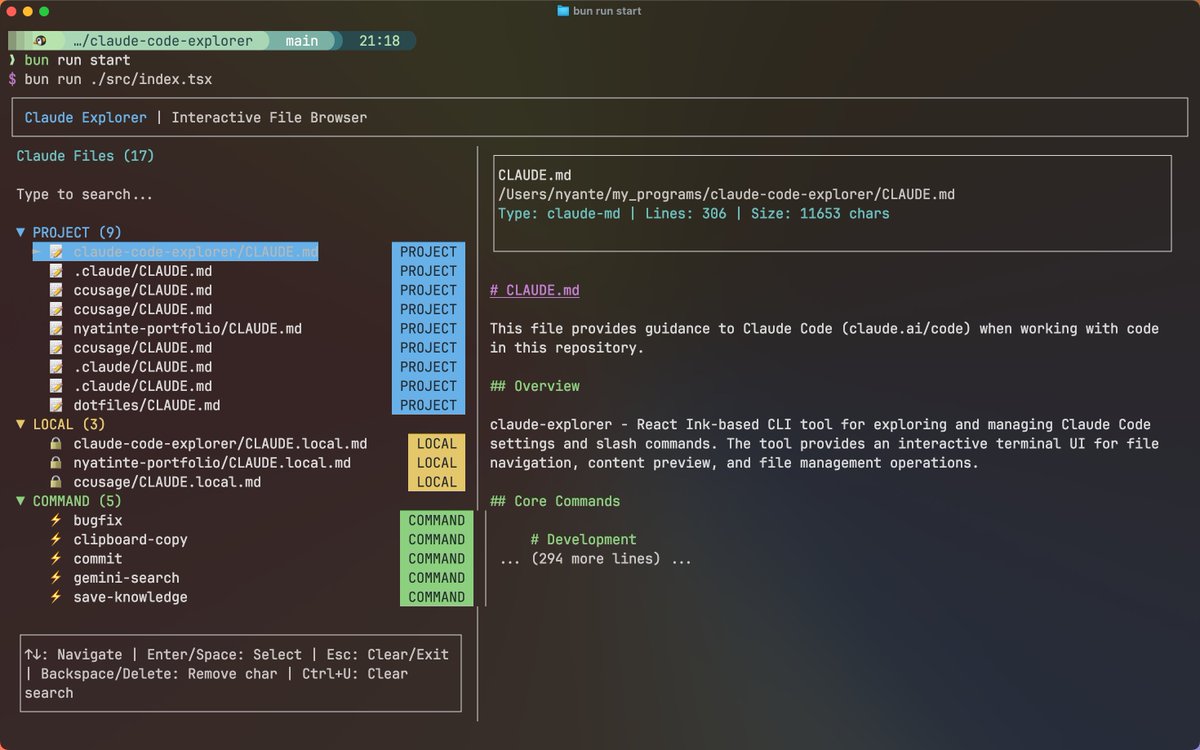
Task: Select nyatinte-portfolio/CLAUDE.md file row
Action: click(x=188, y=328)
